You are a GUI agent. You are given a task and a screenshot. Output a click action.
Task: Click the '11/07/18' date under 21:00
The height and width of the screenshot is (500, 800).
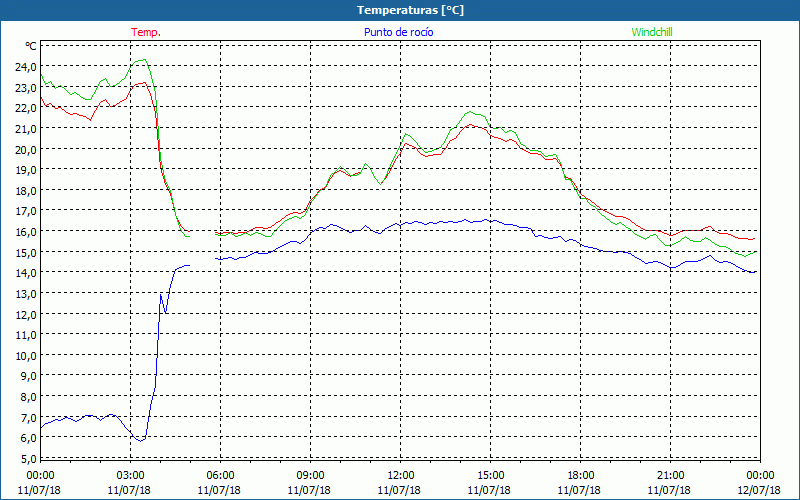click(x=669, y=490)
